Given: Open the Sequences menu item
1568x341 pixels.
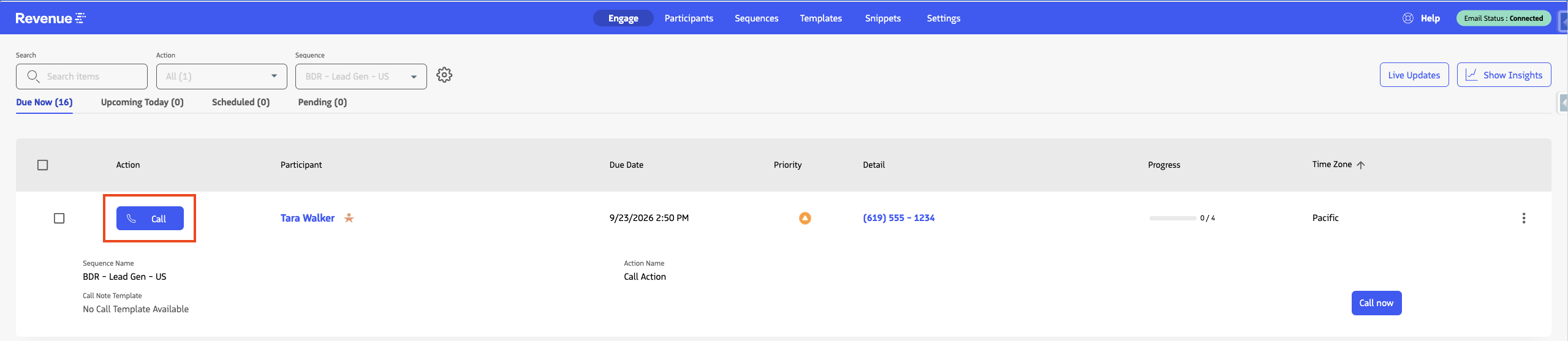Looking at the screenshot, I should click(756, 18).
